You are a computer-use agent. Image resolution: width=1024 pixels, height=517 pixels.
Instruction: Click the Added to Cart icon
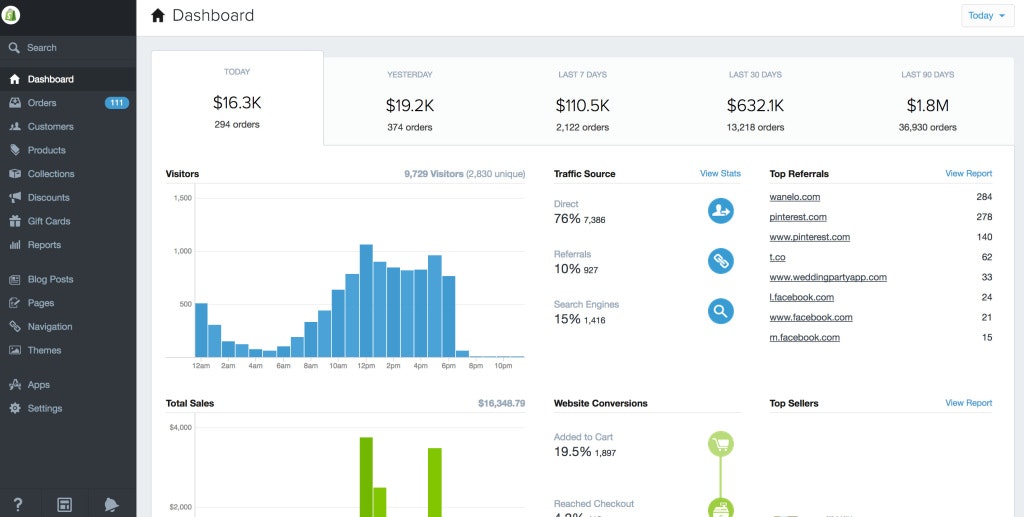click(x=720, y=444)
